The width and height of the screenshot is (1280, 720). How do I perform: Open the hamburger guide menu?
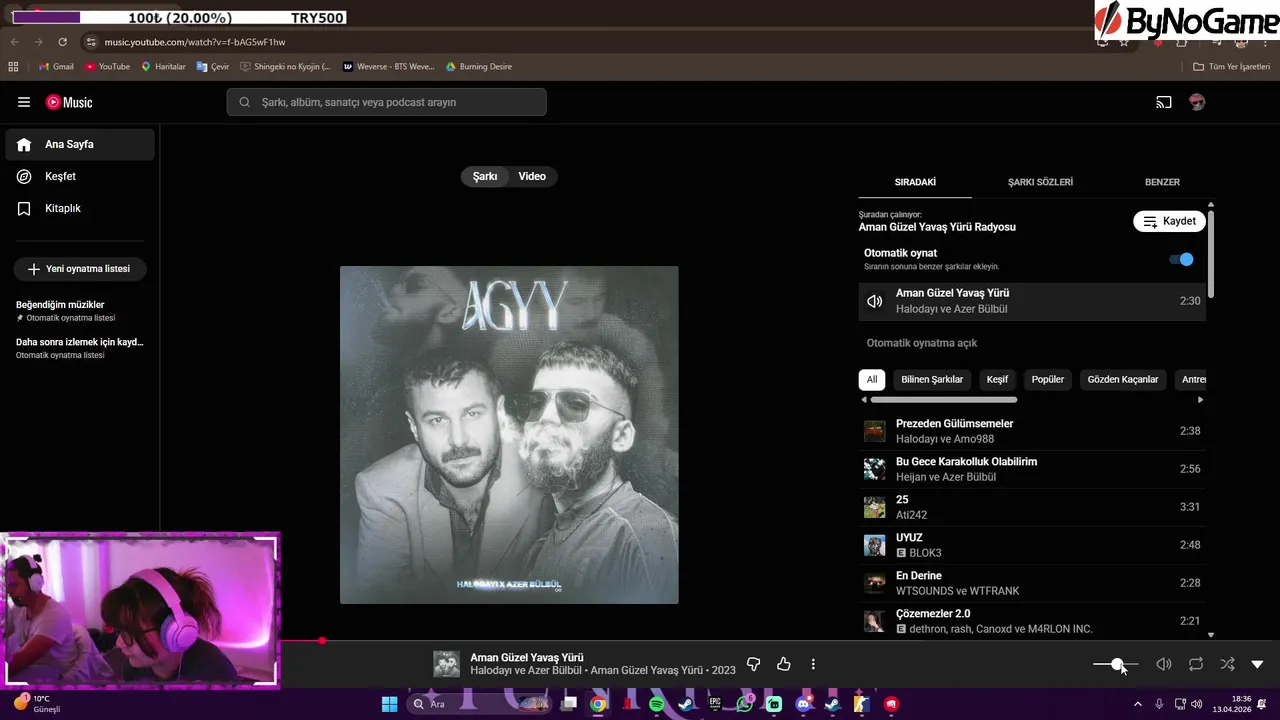point(24,102)
